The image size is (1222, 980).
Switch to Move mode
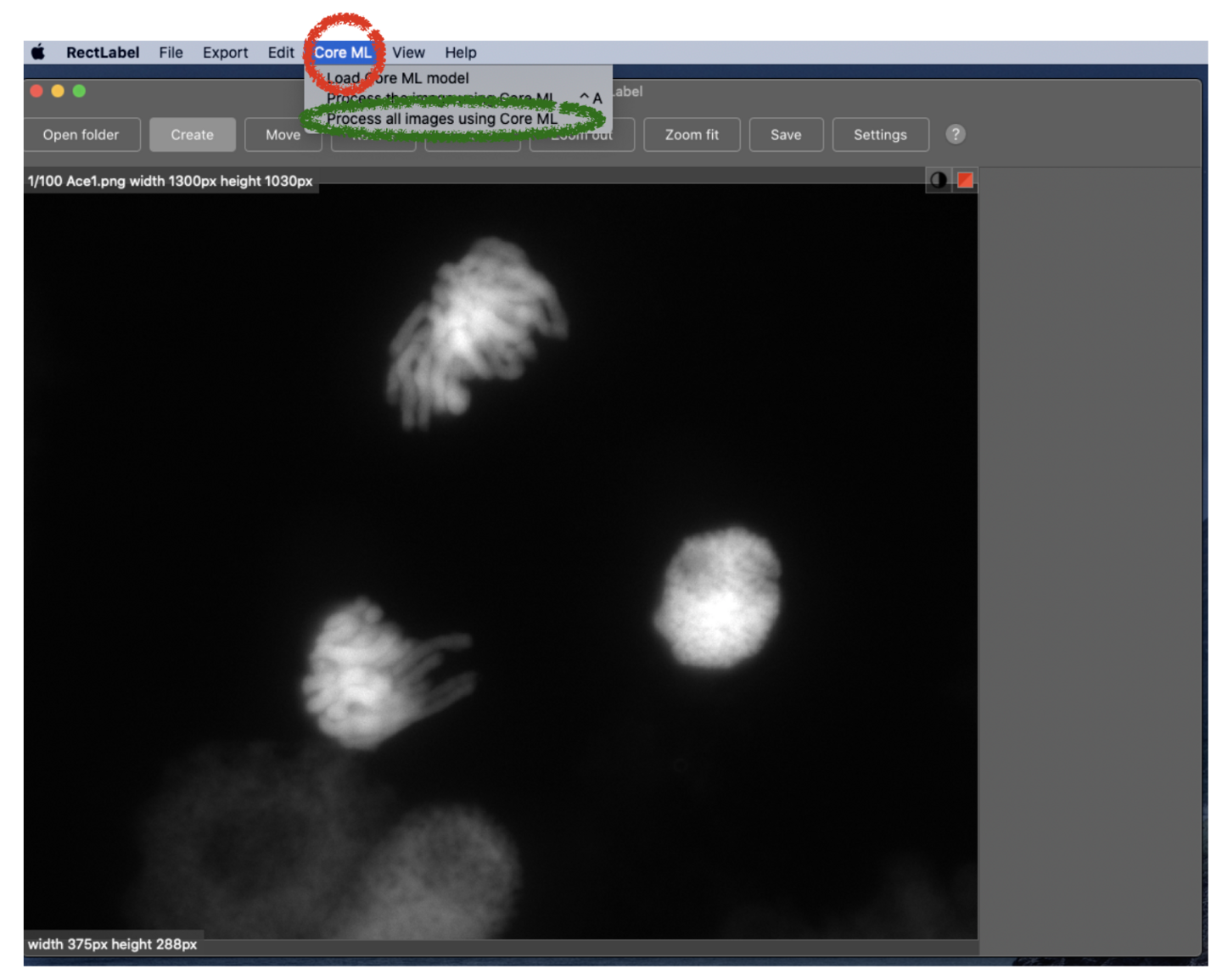pyautogui.click(x=283, y=134)
